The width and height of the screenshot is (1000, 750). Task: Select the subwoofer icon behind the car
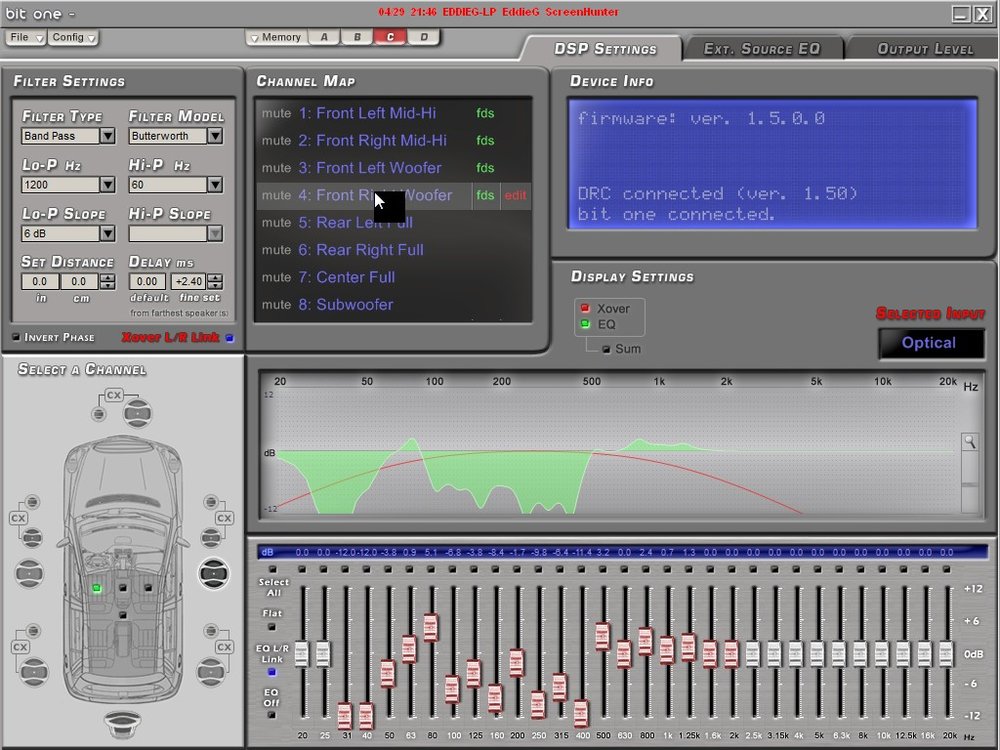tap(124, 725)
